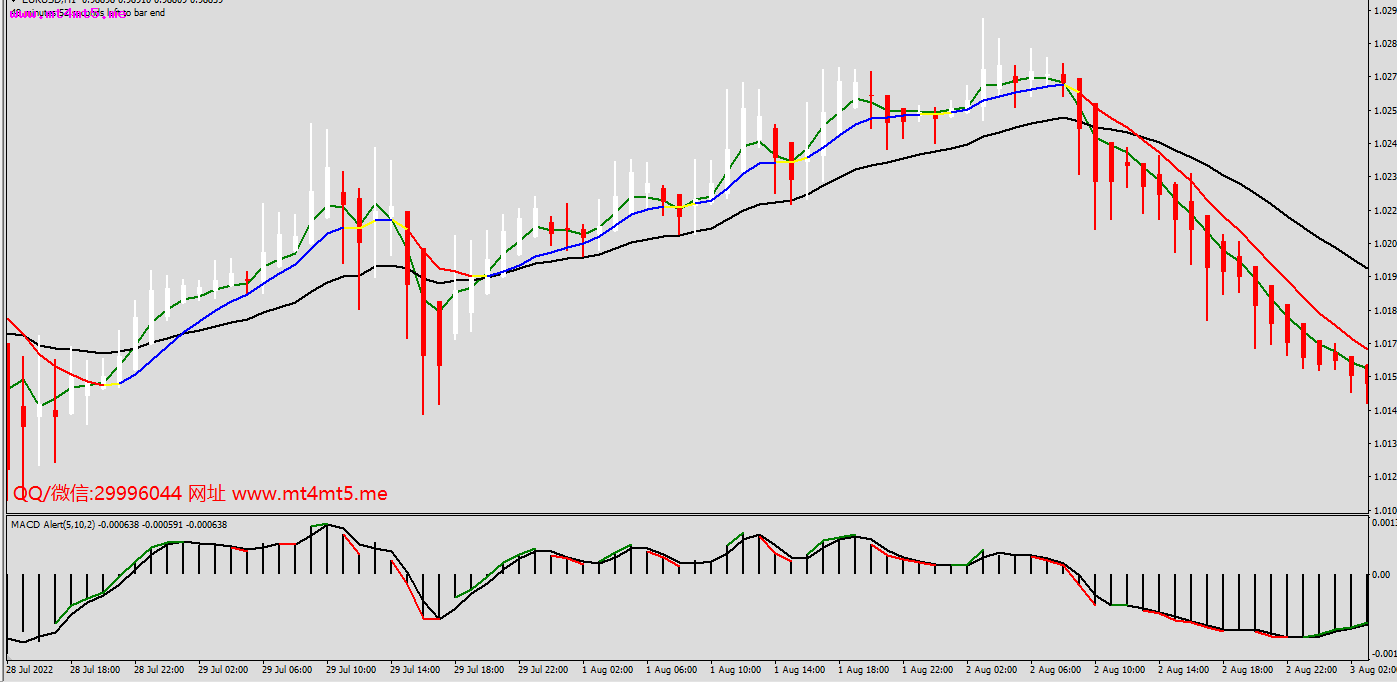Click the 1 Aug 22:00 time label
This screenshot has width=1397, height=682.
coord(927,669)
